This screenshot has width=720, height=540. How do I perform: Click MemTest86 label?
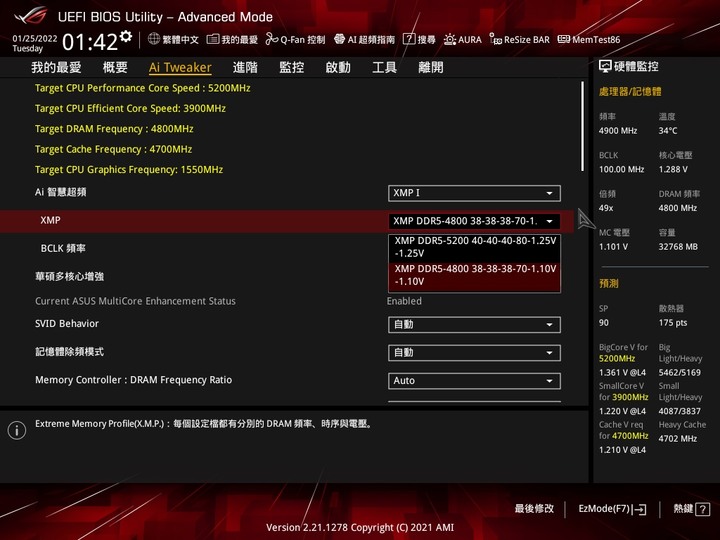pos(596,39)
